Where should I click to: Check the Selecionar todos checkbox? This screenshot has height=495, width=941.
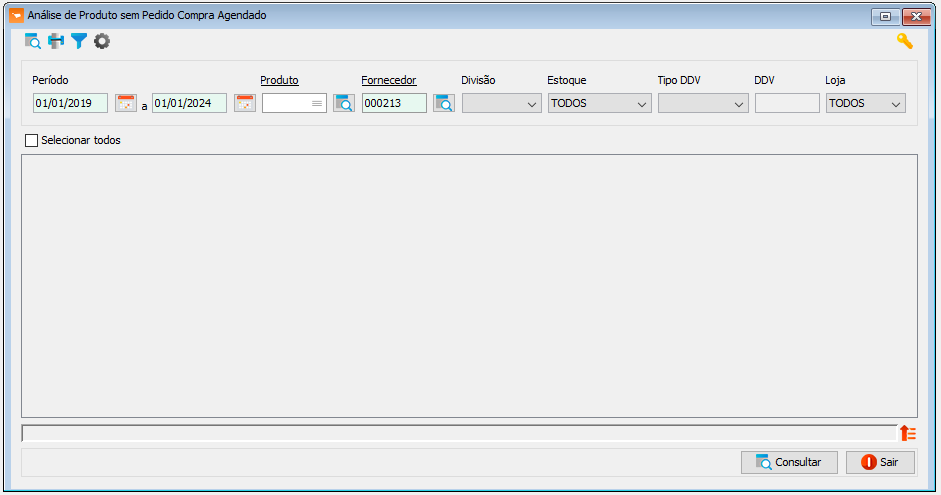click(31, 140)
